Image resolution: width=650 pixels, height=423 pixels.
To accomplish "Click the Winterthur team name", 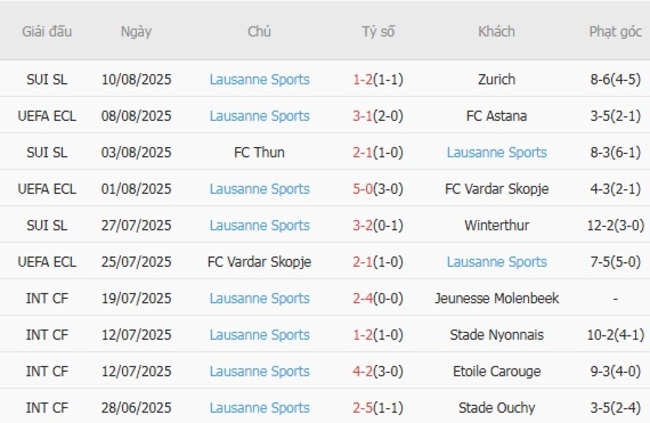I will point(496,225).
